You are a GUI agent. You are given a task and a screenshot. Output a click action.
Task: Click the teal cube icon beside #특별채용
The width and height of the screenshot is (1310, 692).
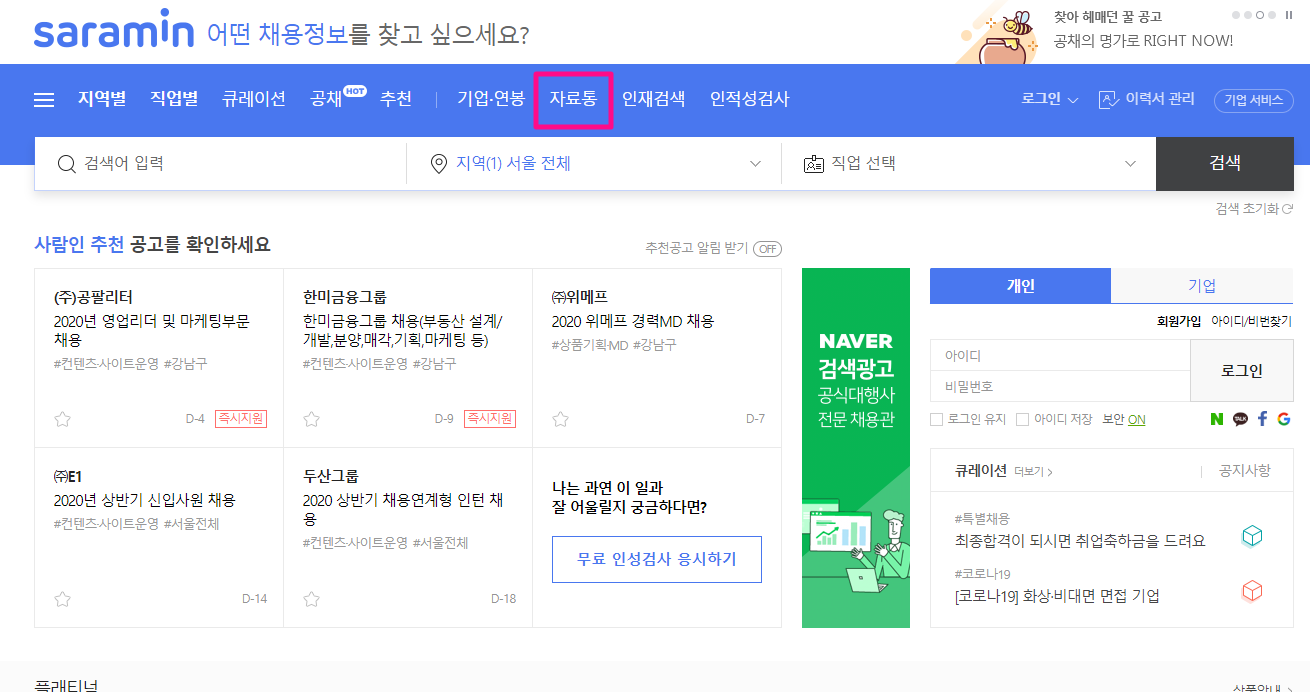(1252, 537)
